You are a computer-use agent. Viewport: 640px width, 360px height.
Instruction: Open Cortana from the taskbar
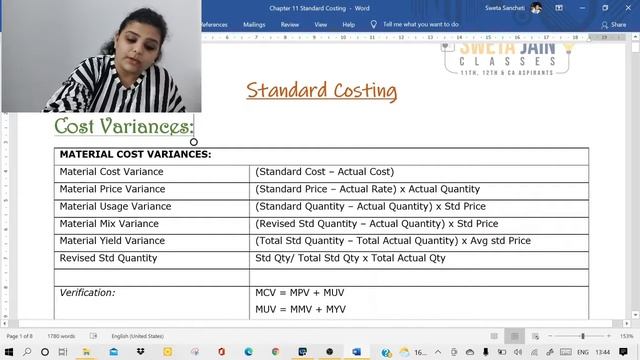click(x=45, y=352)
